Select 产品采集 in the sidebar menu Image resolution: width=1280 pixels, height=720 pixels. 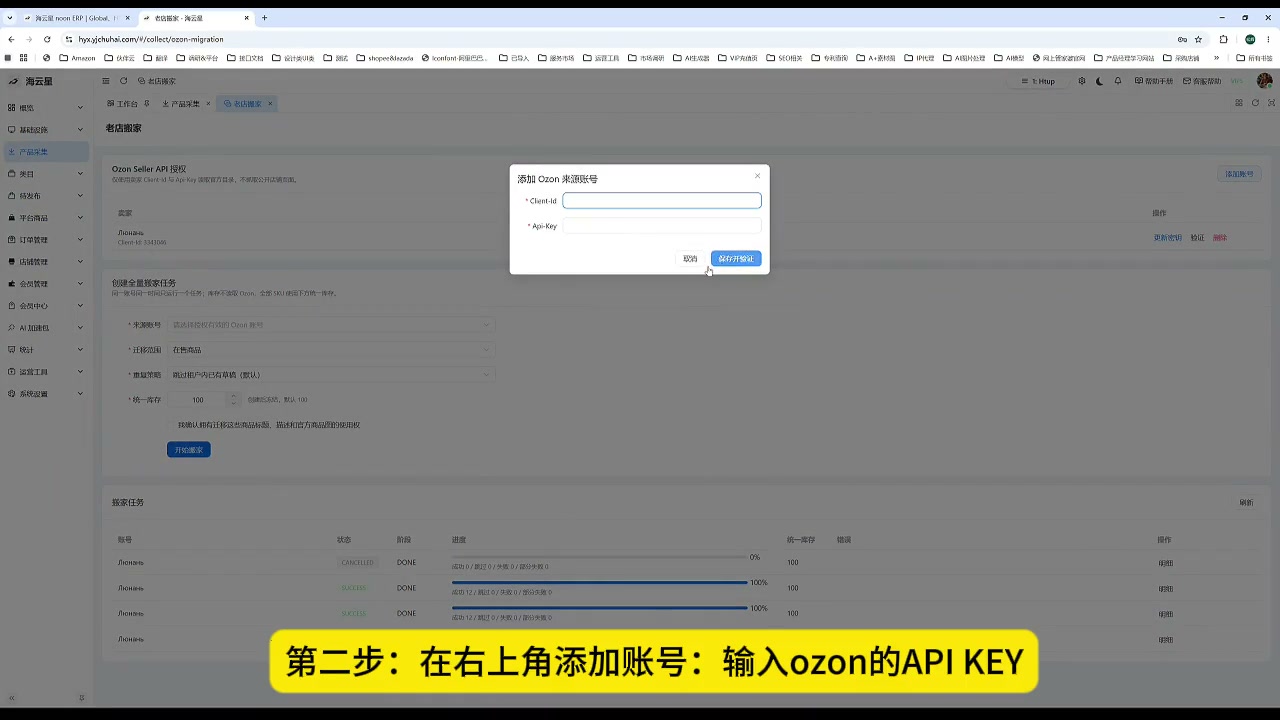coord(45,152)
